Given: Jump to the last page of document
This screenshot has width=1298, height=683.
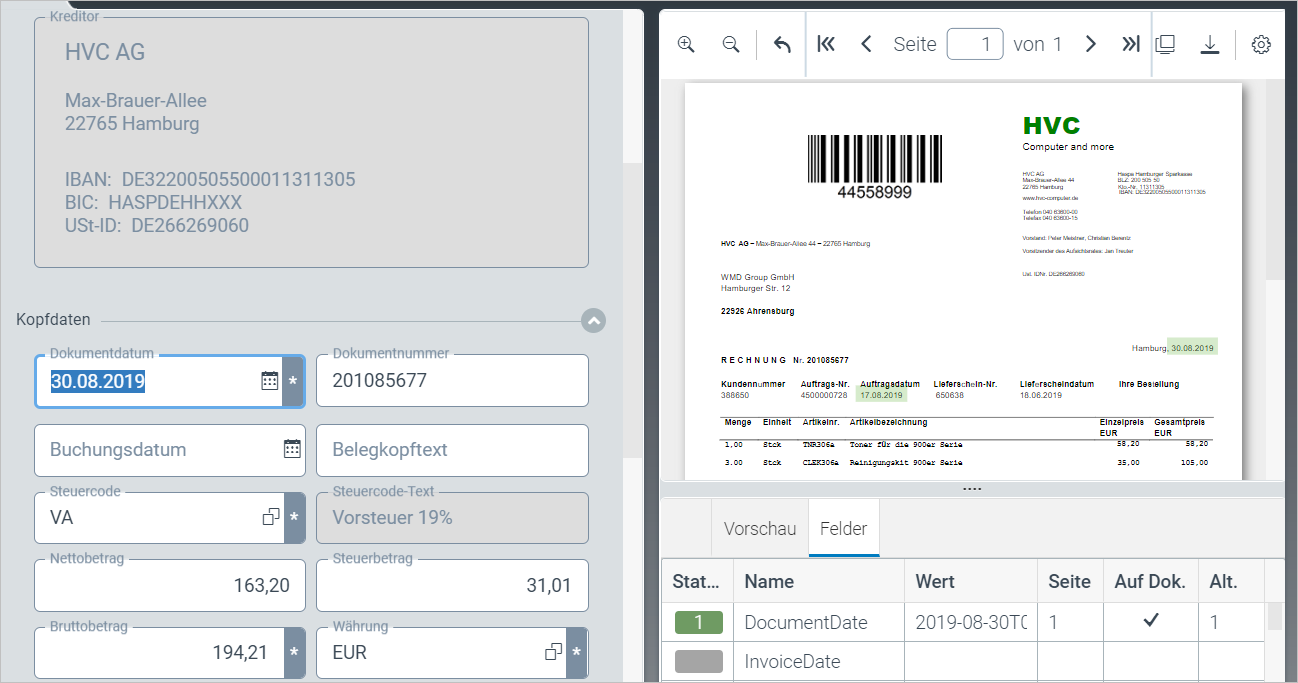Looking at the screenshot, I should tap(1131, 44).
